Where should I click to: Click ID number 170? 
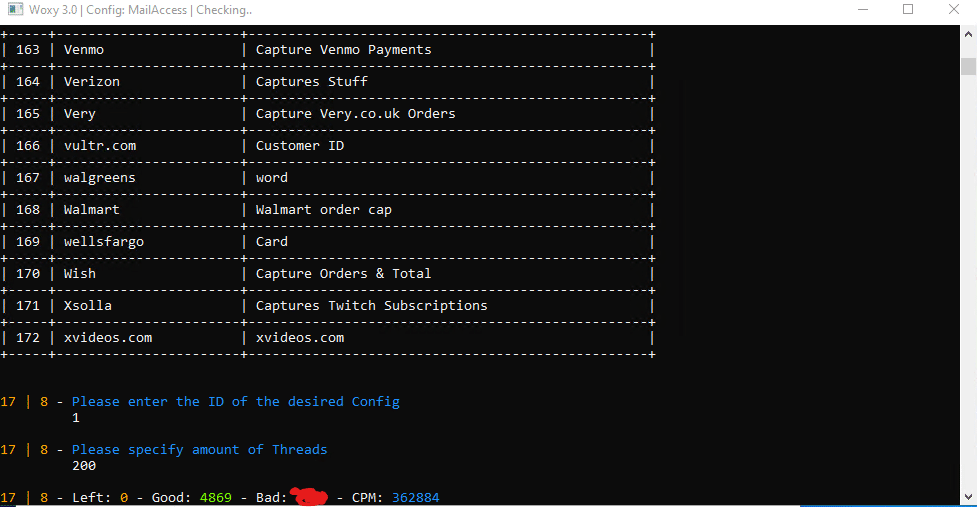(27, 273)
